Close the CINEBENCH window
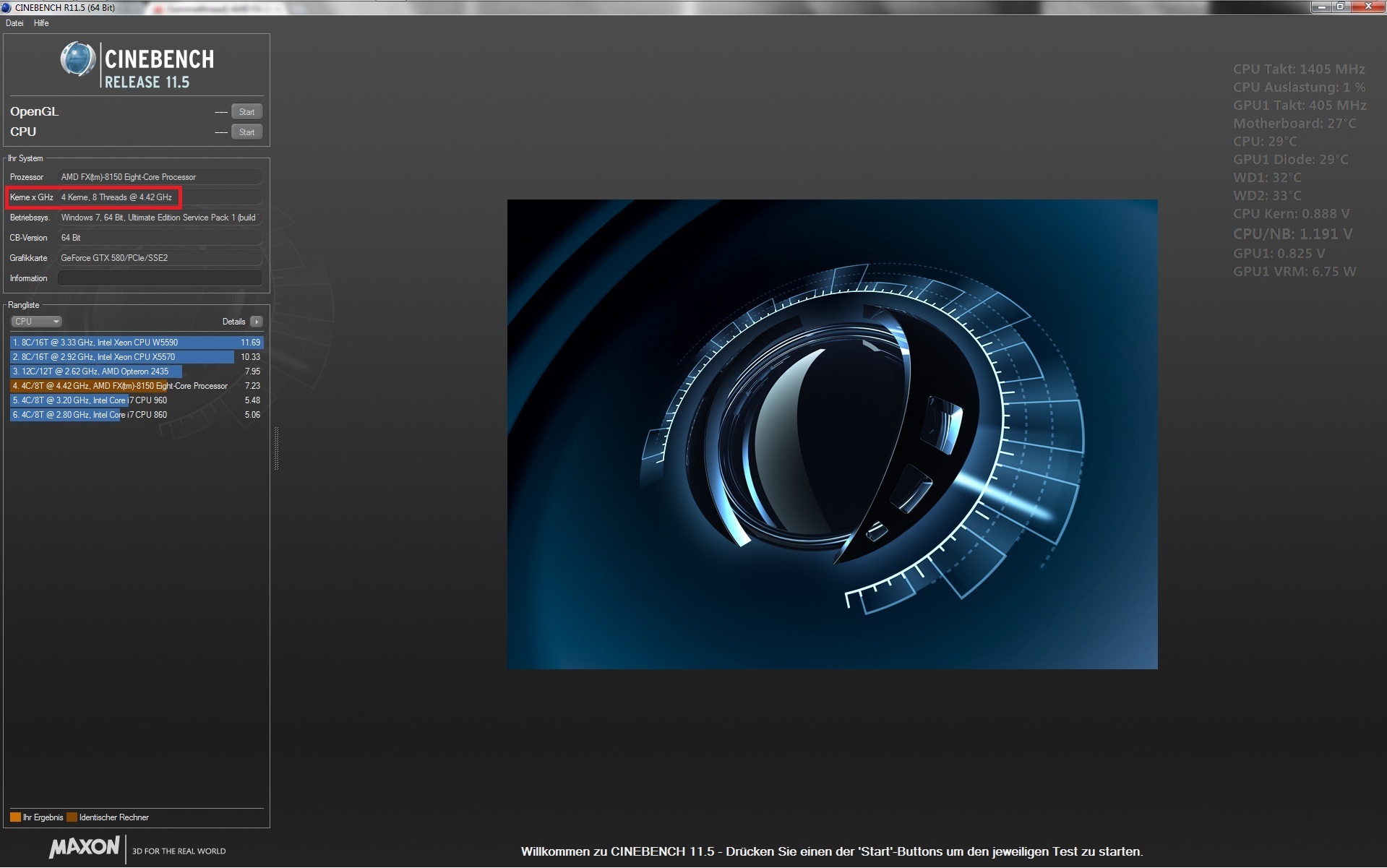 click(x=1367, y=7)
